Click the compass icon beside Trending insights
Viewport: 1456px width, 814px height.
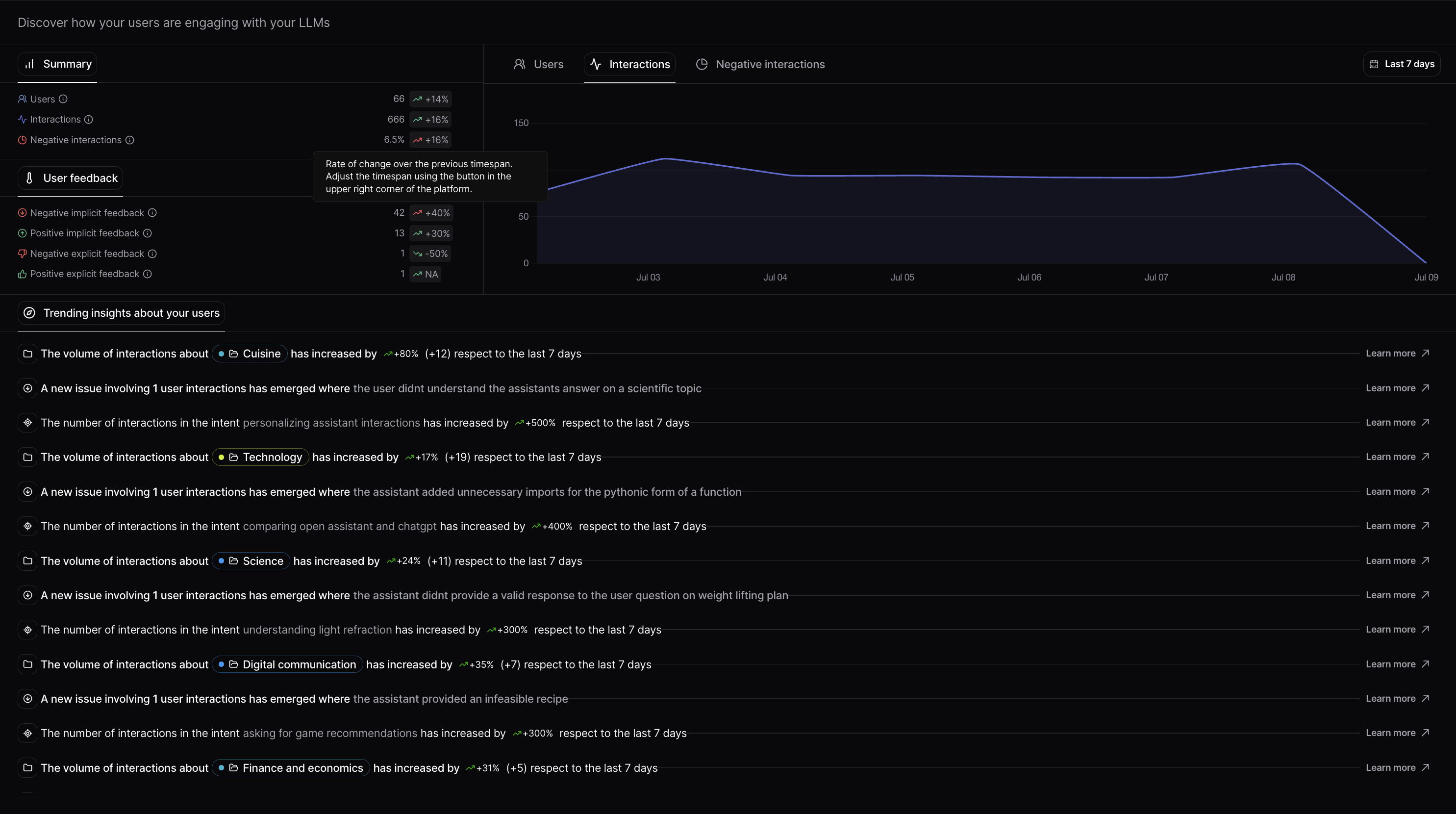point(29,313)
